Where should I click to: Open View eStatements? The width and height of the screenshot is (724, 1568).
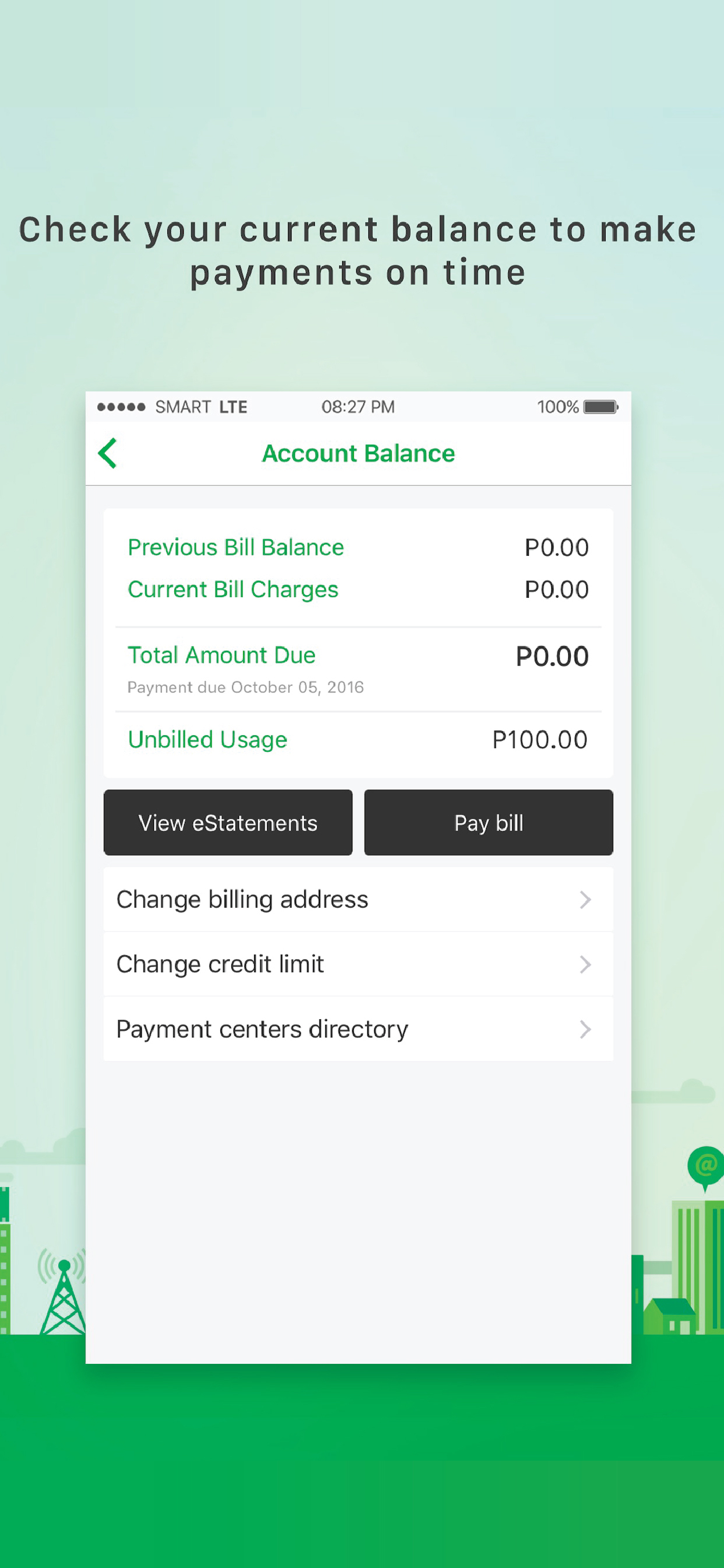pyautogui.click(x=228, y=822)
